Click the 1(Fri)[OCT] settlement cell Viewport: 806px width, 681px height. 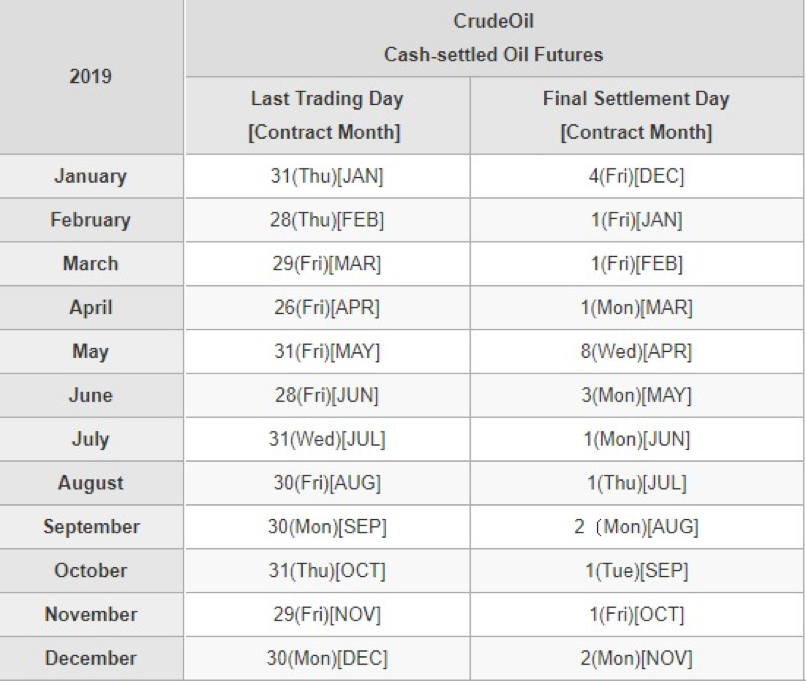[x=637, y=615]
